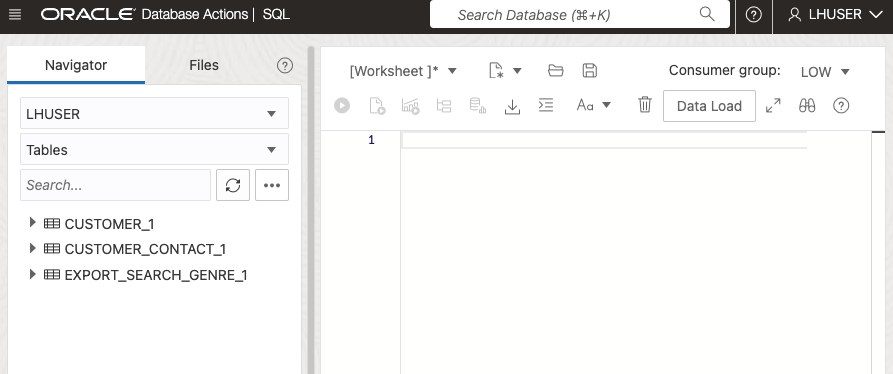The height and width of the screenshot is (374, 893).
Task: Click the splitter handle between Navigator and worksheet
Action: click(311, 210)
